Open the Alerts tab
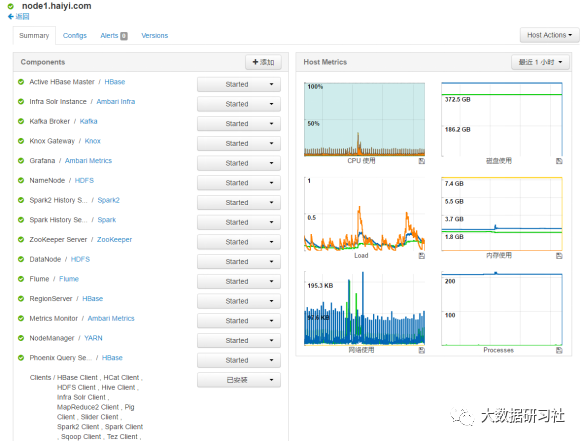This screenshot has width=583, height=442. (114, 35)
